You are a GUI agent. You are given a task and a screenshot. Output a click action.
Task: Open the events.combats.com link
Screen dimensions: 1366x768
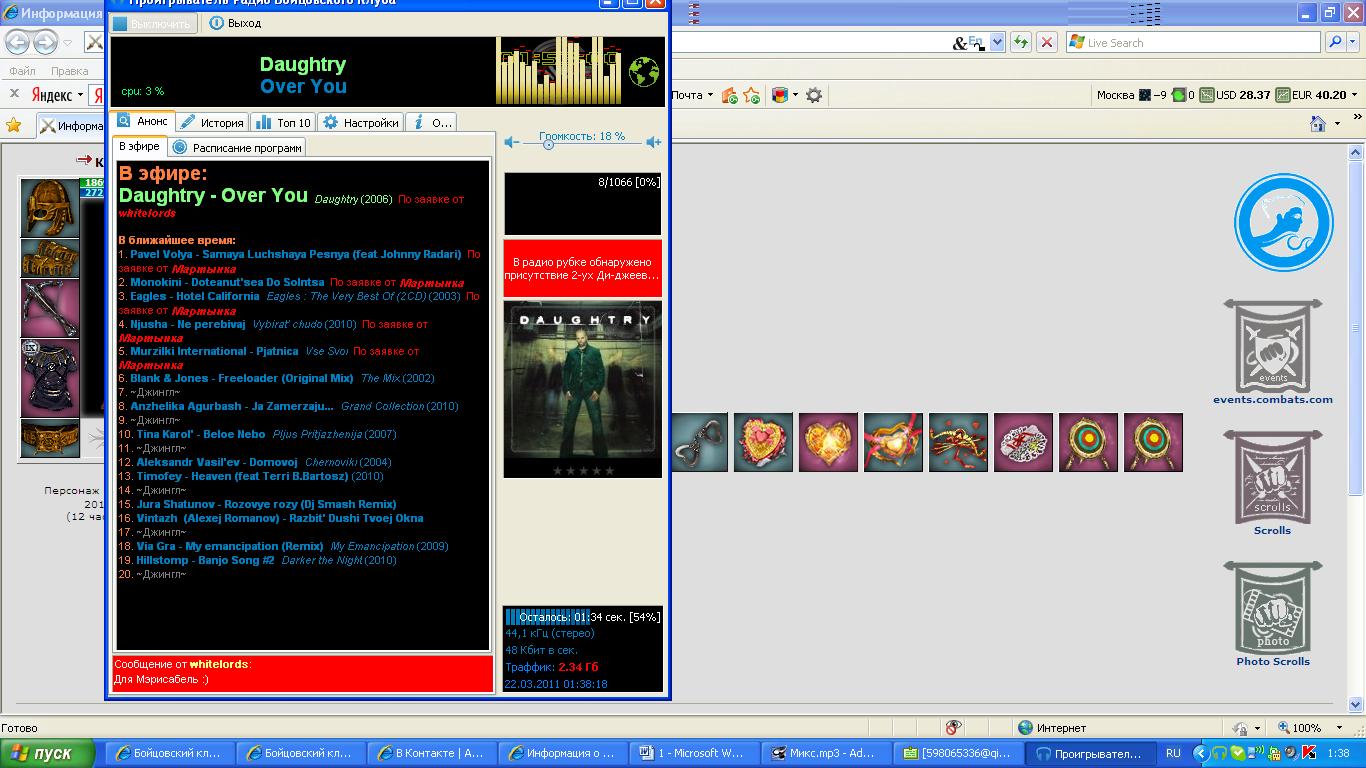coord(1272,399)
